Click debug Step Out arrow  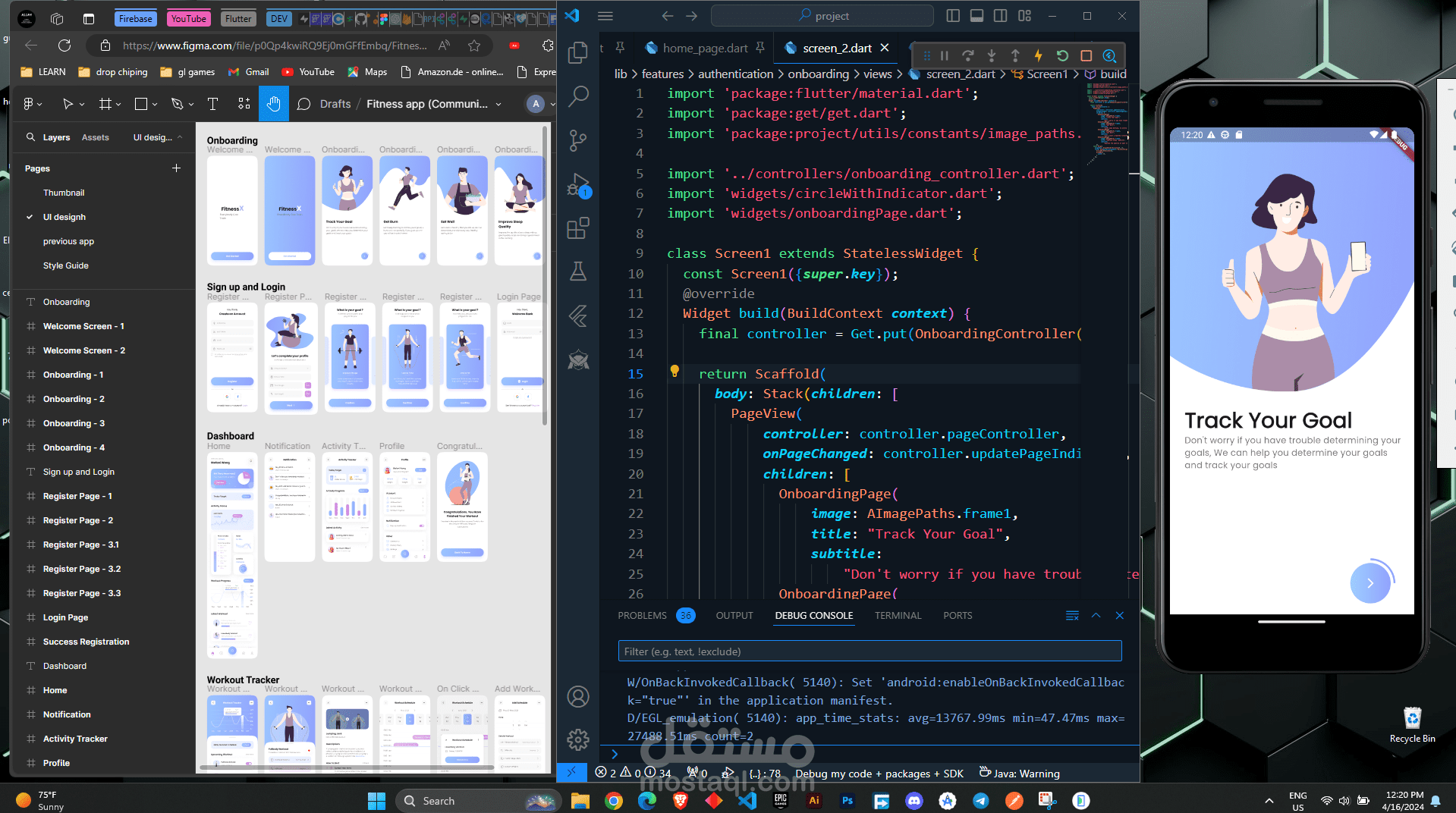1015,55
